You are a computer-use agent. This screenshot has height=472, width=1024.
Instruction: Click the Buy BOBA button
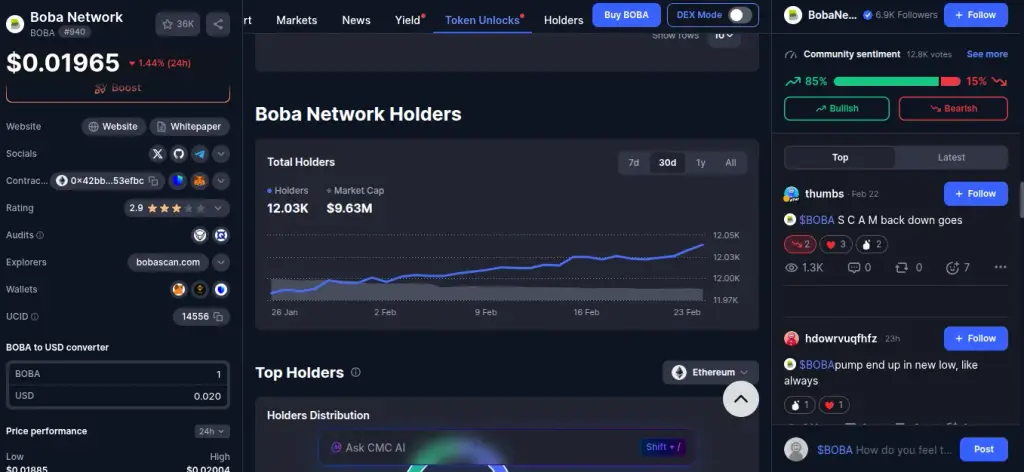coord(626,15)
